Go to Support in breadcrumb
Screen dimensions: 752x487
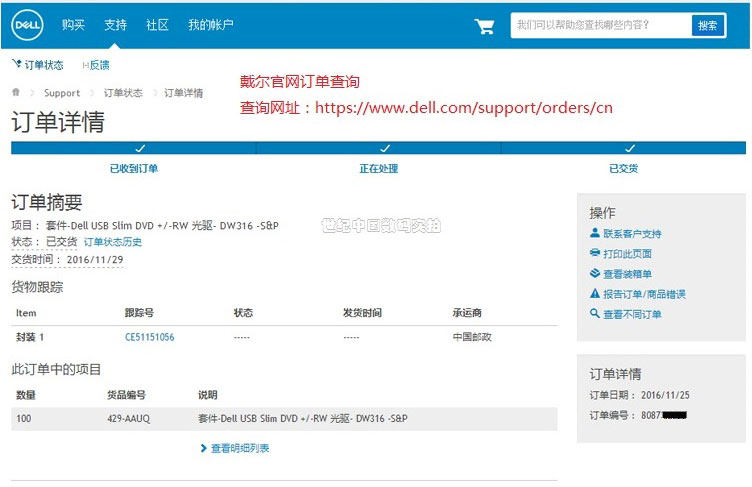[62, 93]
